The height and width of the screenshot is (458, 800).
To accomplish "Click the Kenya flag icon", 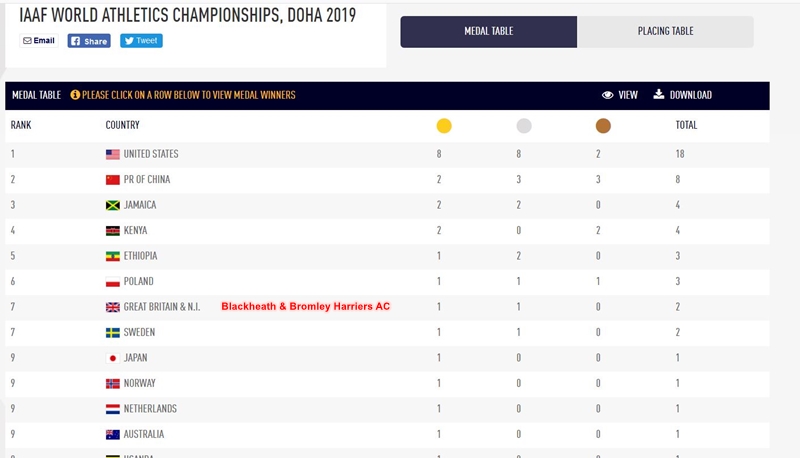I will [x=113, y=231].
